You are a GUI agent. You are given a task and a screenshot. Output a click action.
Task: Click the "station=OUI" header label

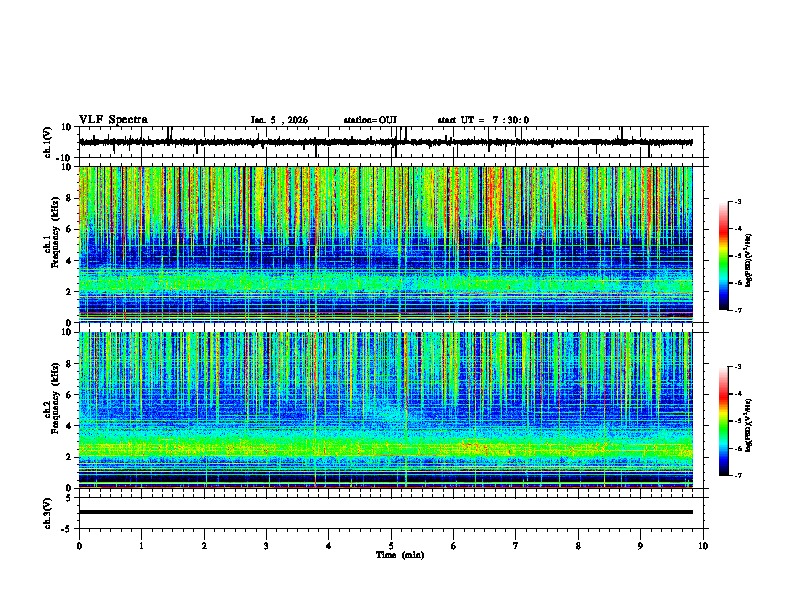click(x=370, y=120)
